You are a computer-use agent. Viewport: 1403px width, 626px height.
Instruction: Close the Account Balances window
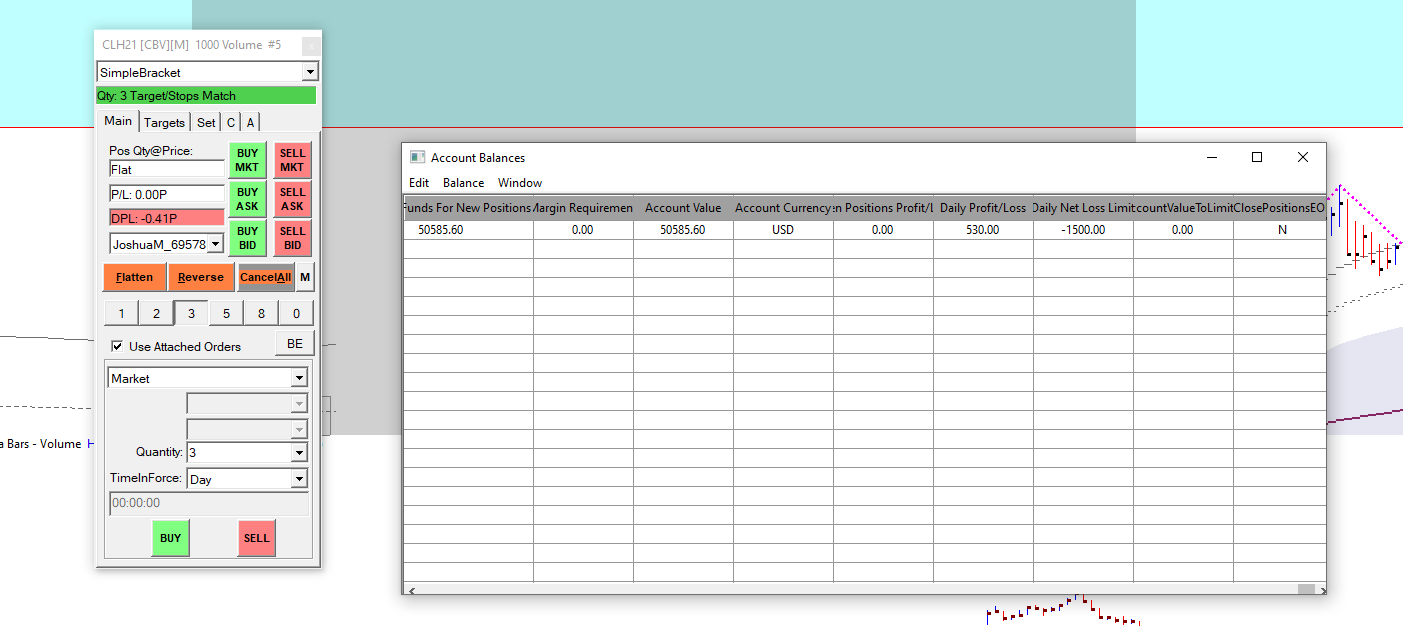(1303, 157)
